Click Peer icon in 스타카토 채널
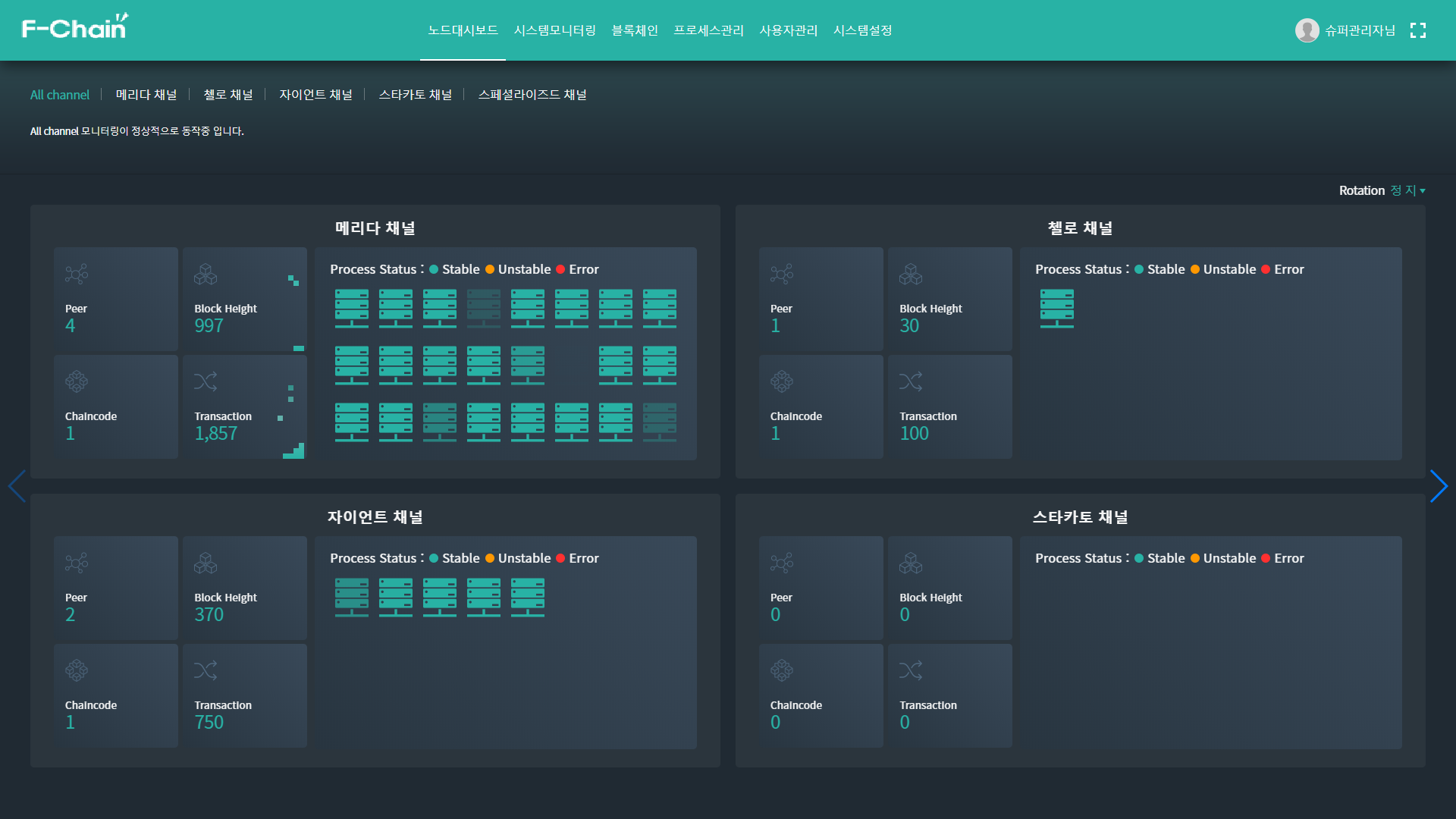Viewport: 1456px width, 819px height. 782,563
